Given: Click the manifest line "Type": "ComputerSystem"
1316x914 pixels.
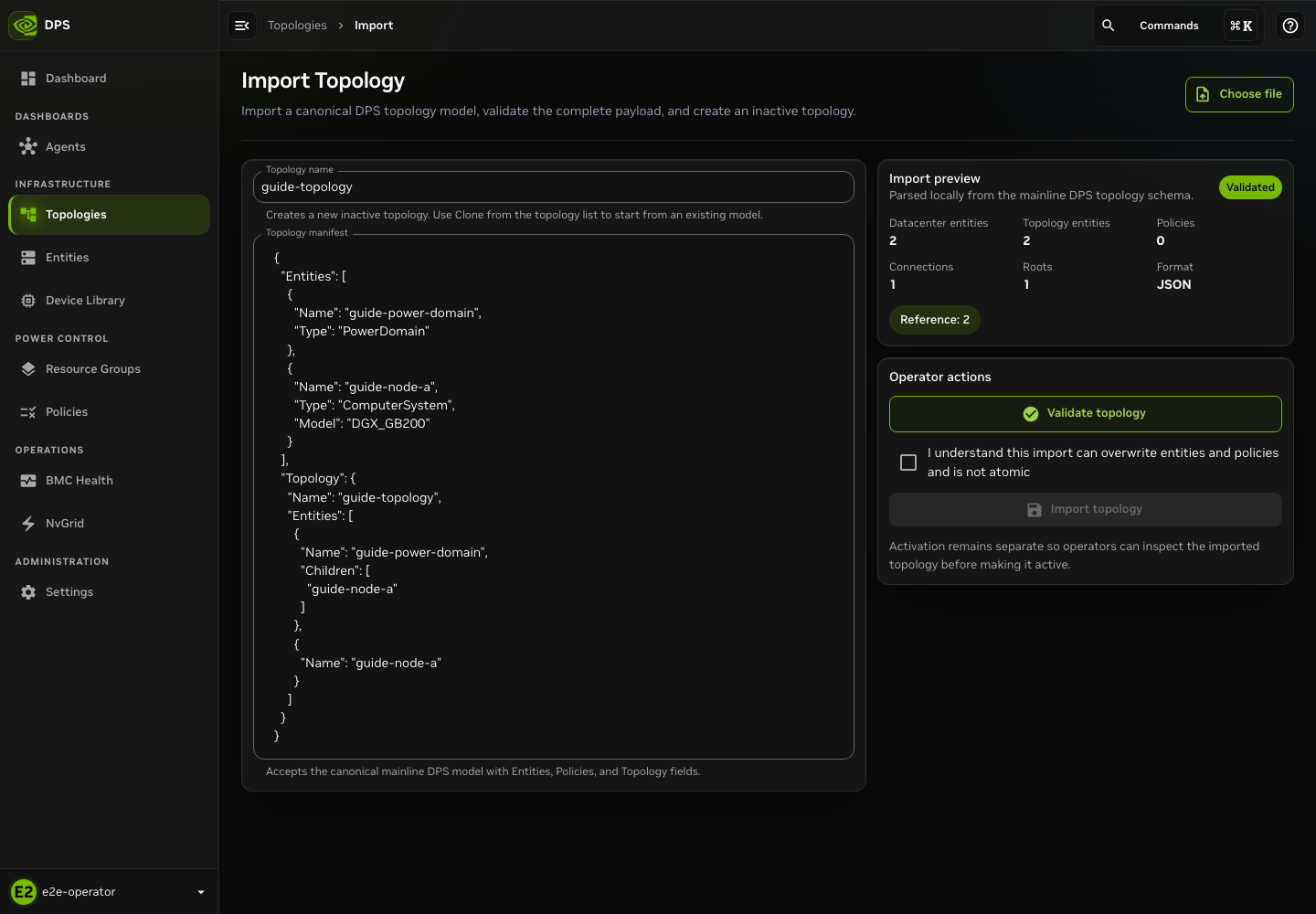Looking at the screenshot, I should (375, 406).
